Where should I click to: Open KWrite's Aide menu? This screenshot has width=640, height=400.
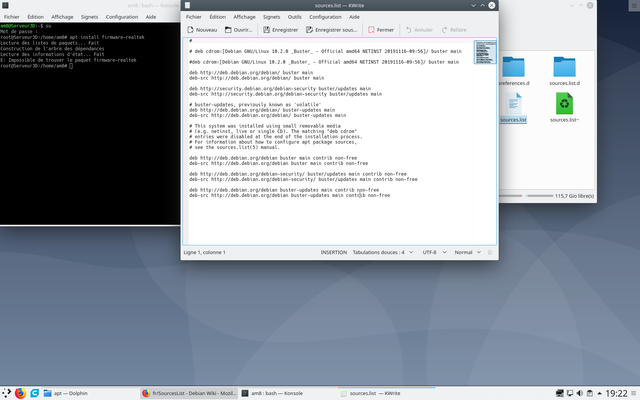pyautogui.click(x=354, y=17)
